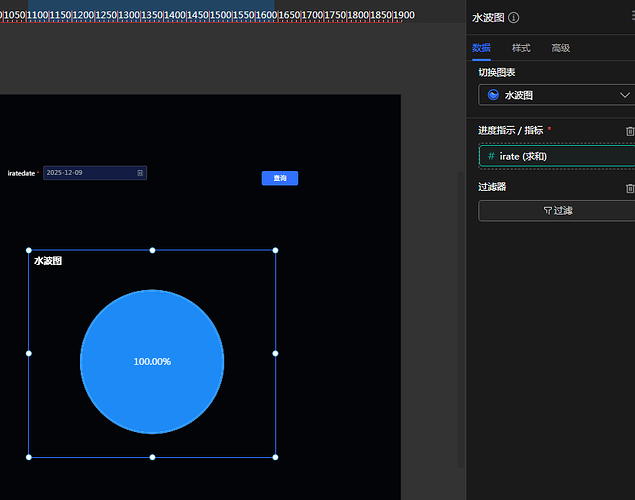Open the 高级 tab
This screenshot has height=500, width=635.
click(560, 48)
